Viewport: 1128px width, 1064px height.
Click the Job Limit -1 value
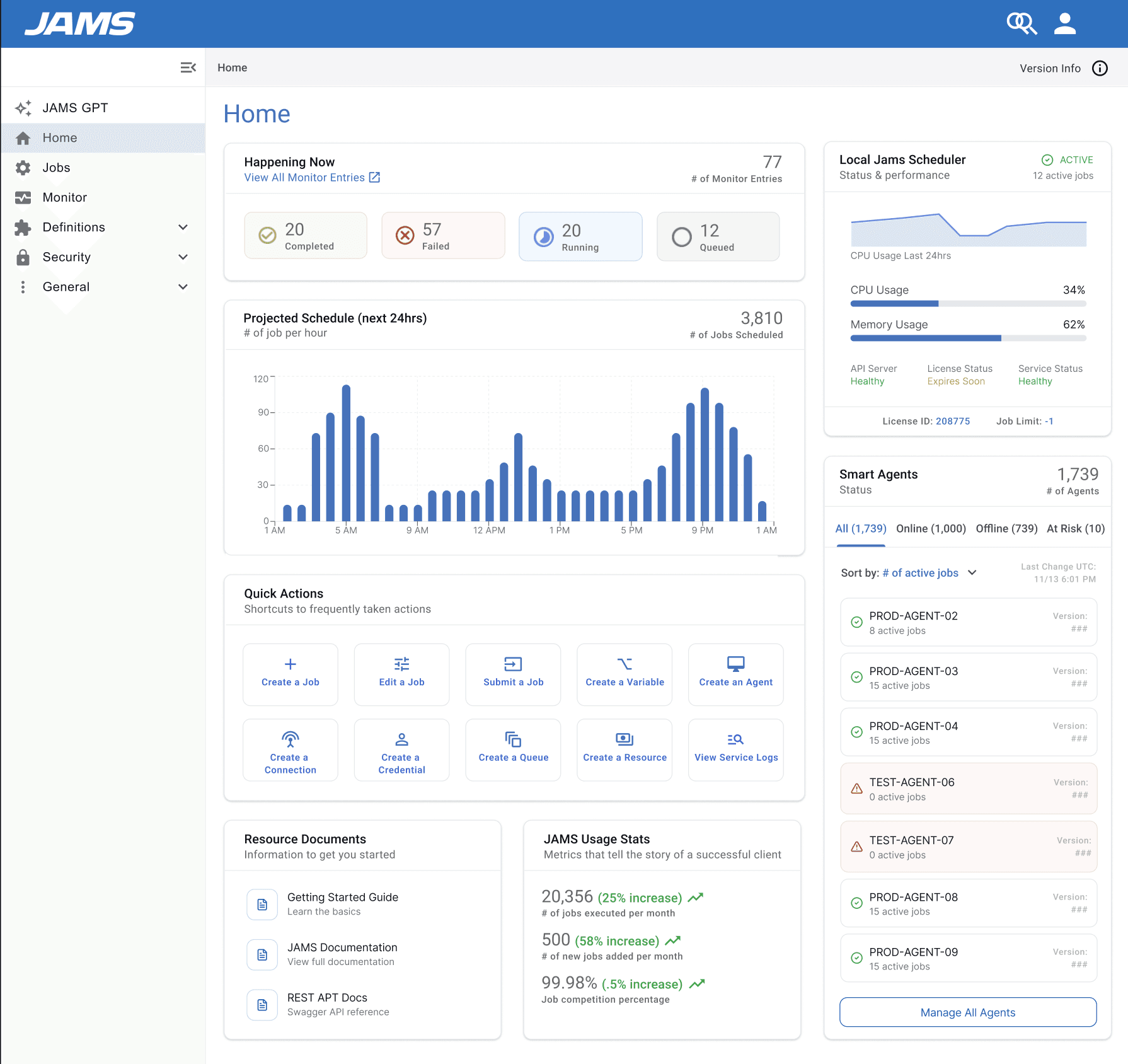tap(1049, 421)
